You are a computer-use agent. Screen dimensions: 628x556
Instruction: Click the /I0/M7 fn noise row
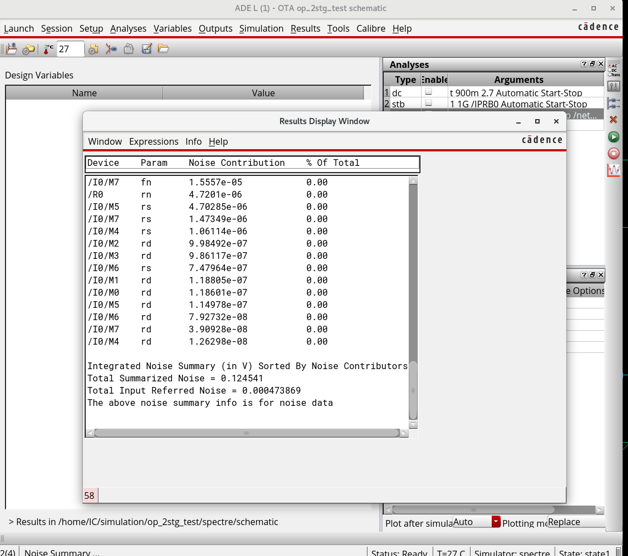(207, 182)
